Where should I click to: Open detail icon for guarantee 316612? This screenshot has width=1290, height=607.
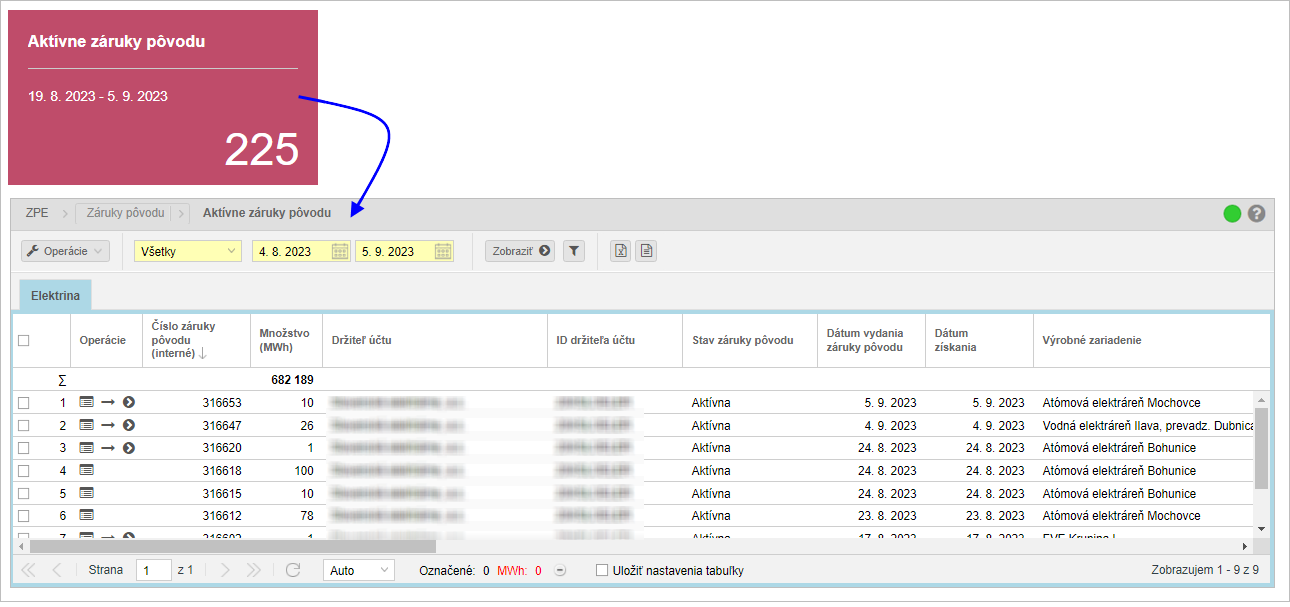87,516
